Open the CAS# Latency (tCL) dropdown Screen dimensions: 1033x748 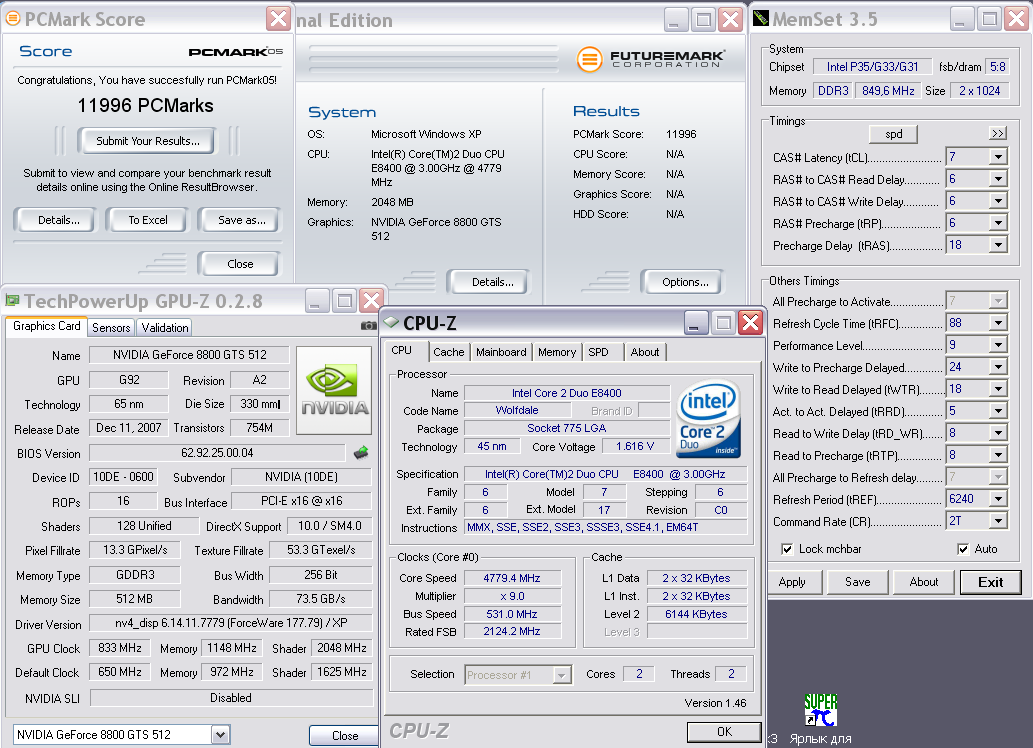tap(998, 157)
